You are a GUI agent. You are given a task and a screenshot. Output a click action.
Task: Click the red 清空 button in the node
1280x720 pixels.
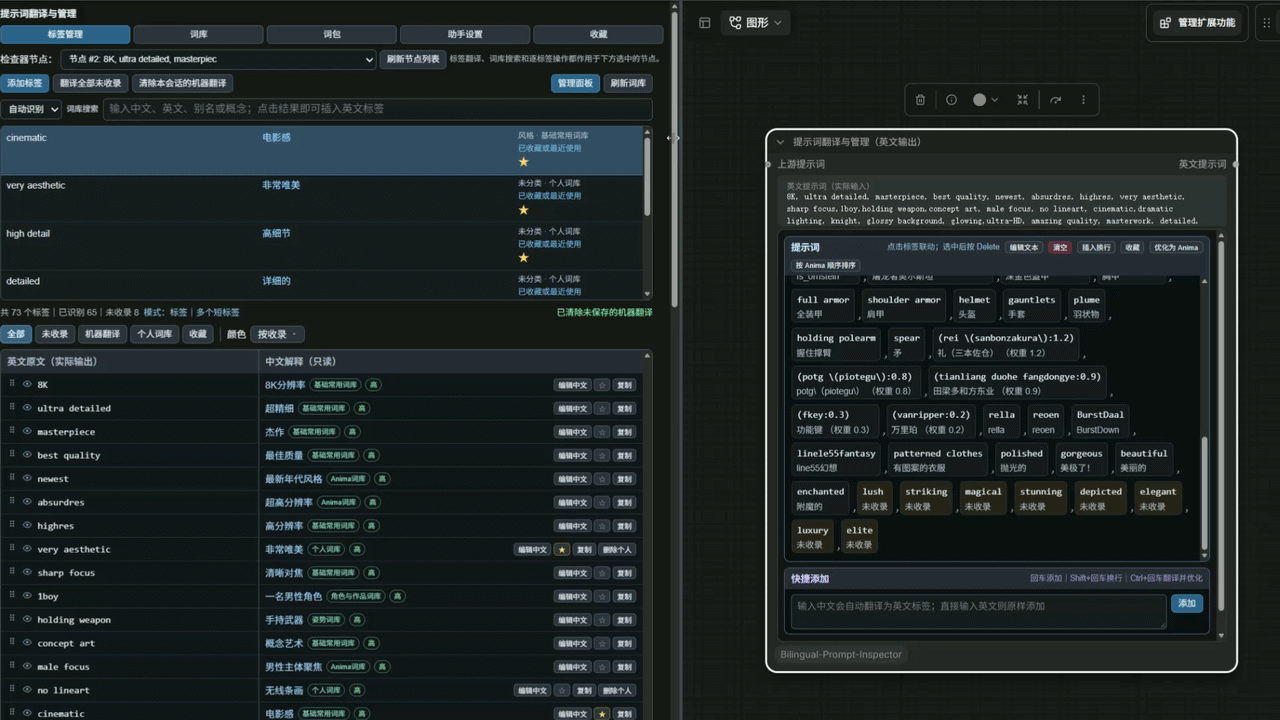tap(1060, 247)
